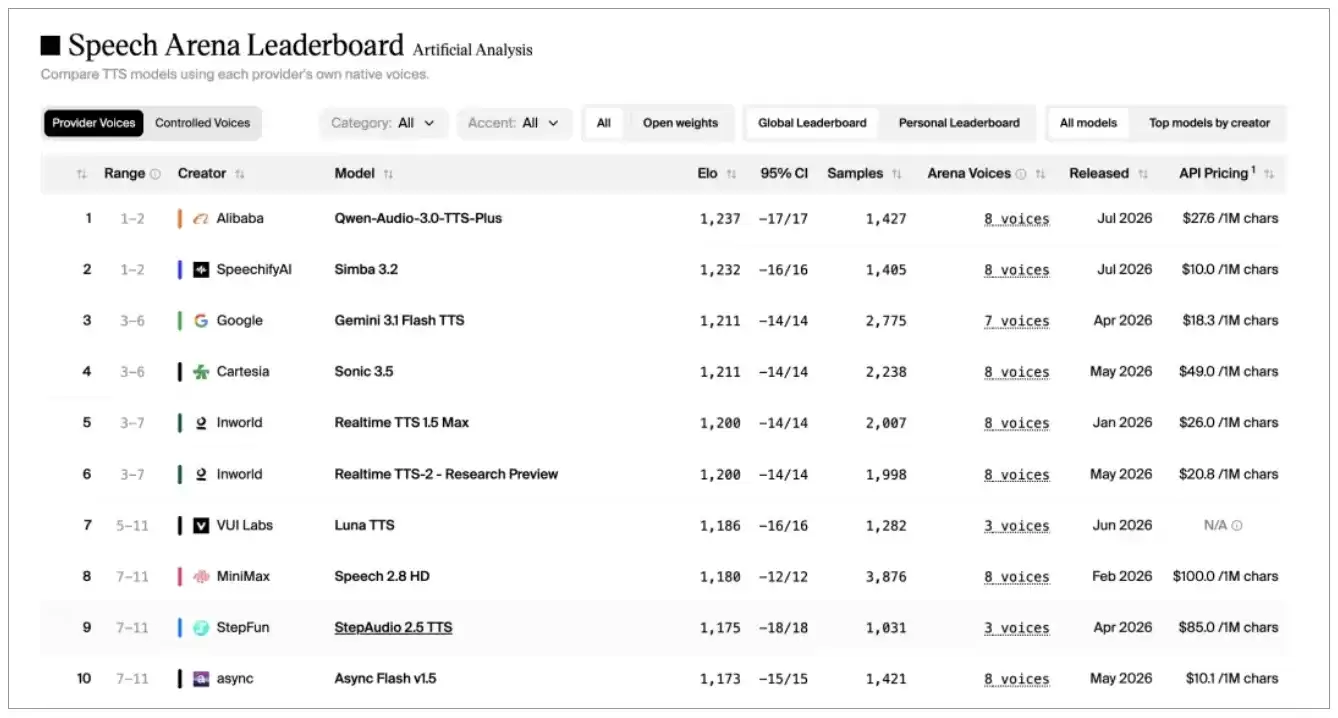Click the async logo icon

pos(201,678)
